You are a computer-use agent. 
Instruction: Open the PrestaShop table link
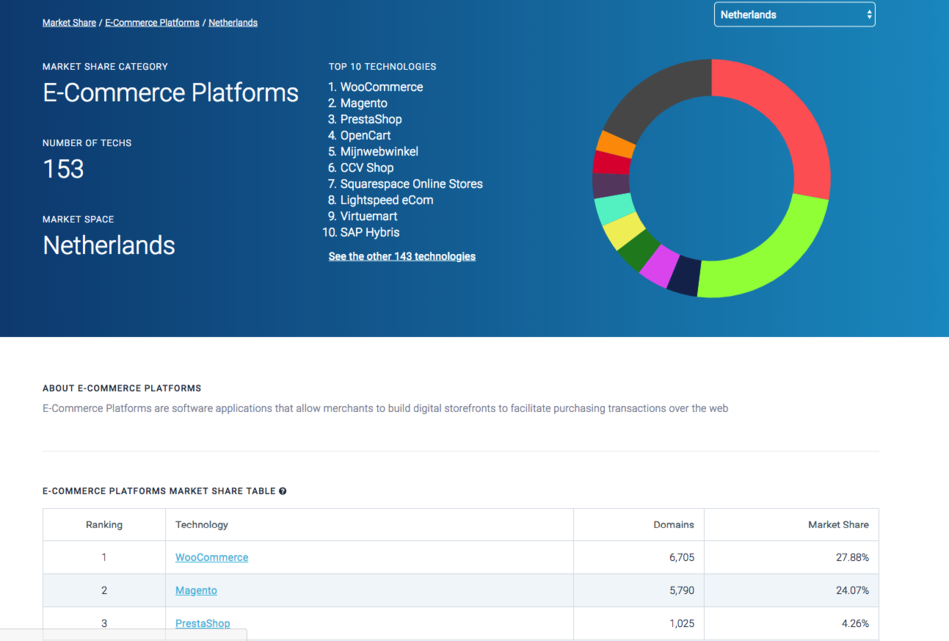[x=203, y=623]
